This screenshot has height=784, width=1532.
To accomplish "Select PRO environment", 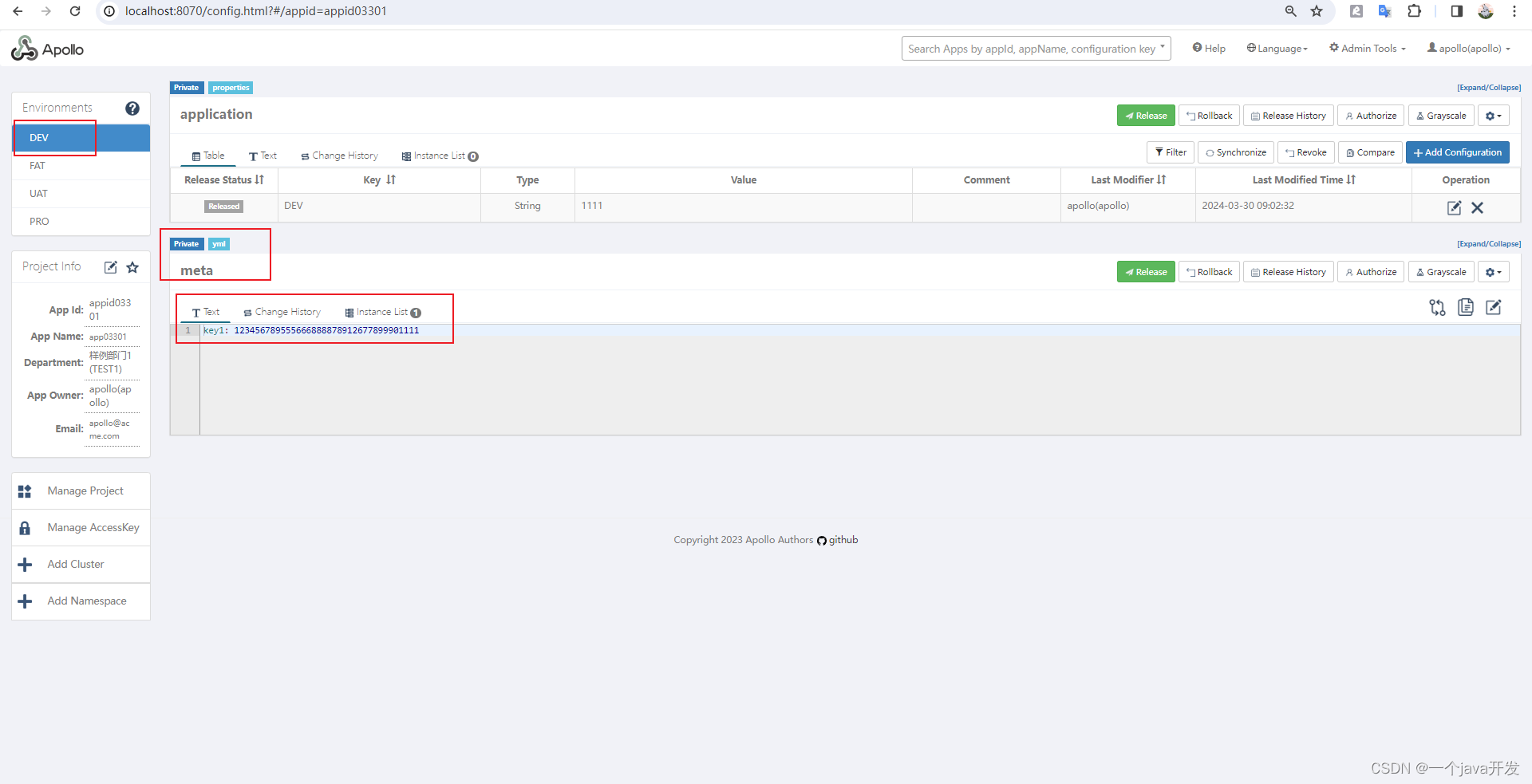I will 81,222.
